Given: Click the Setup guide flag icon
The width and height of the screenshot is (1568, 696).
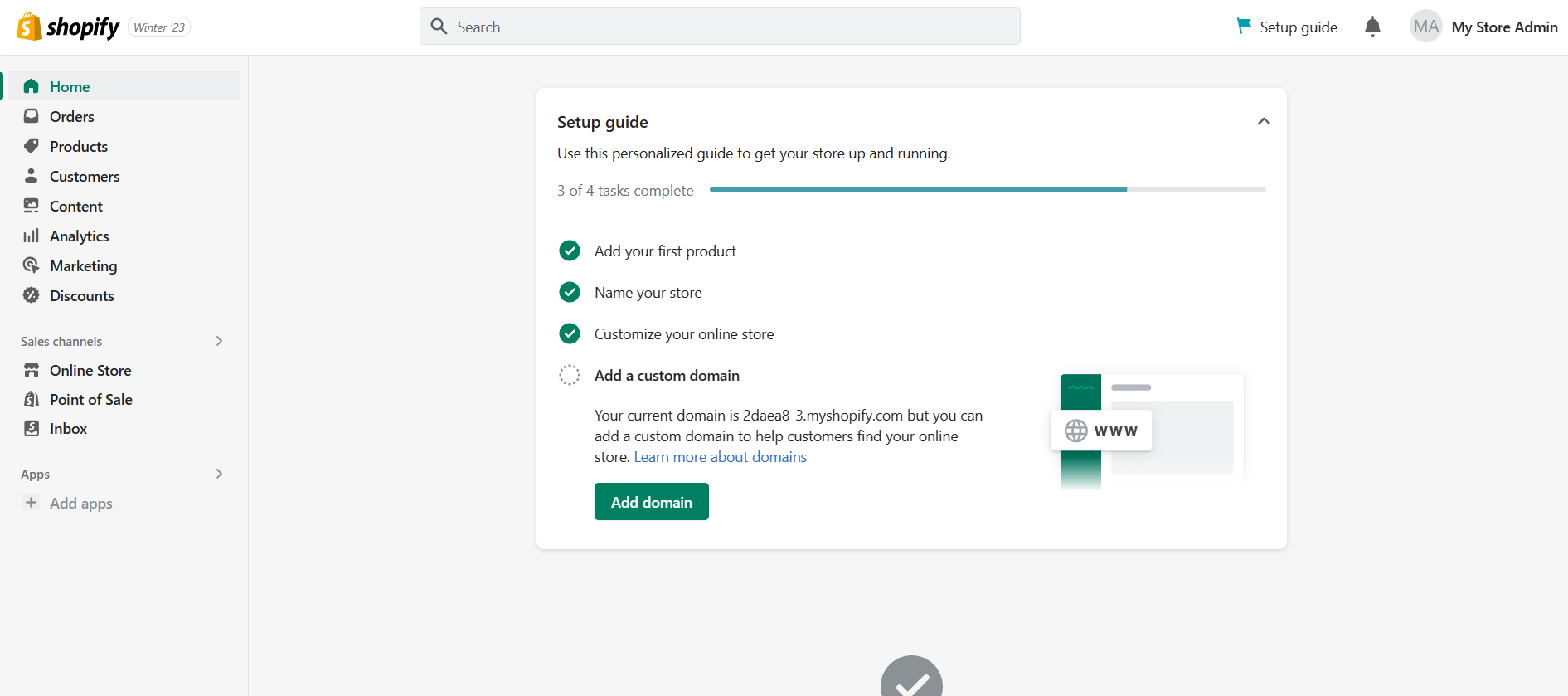Looking at the screenshot, I should pos(1244,27).
